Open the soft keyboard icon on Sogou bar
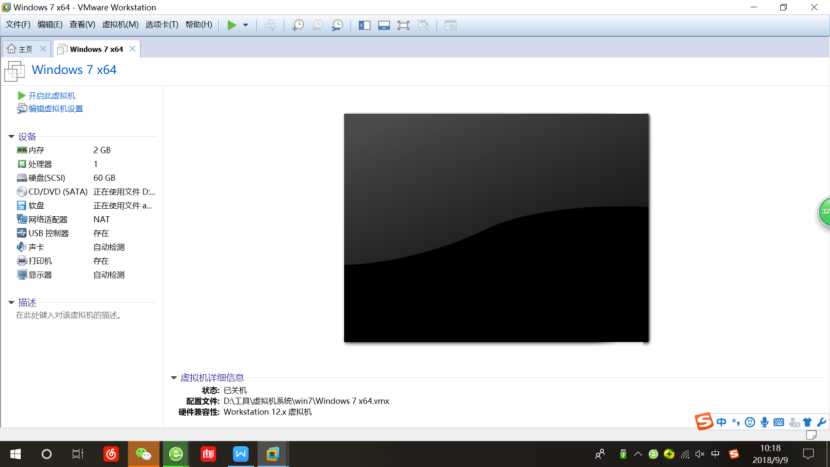Screen dimensions: 830x467 coord(779,422)
